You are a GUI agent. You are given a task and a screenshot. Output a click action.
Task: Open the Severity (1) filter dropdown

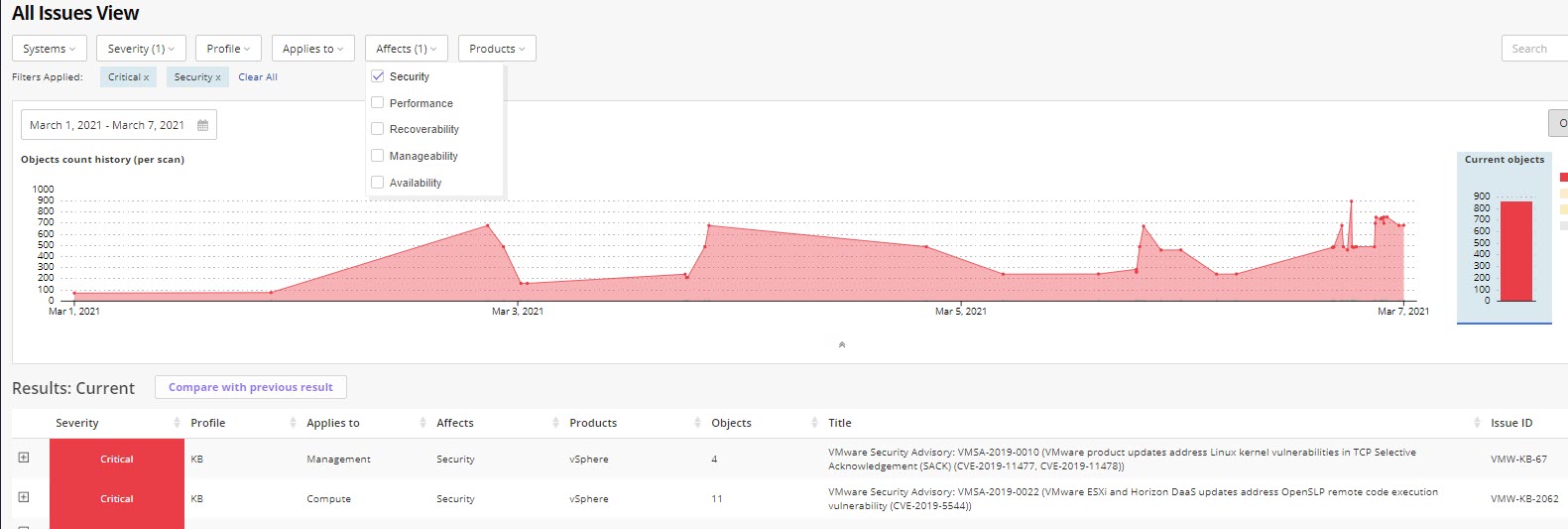coord(141,49)
